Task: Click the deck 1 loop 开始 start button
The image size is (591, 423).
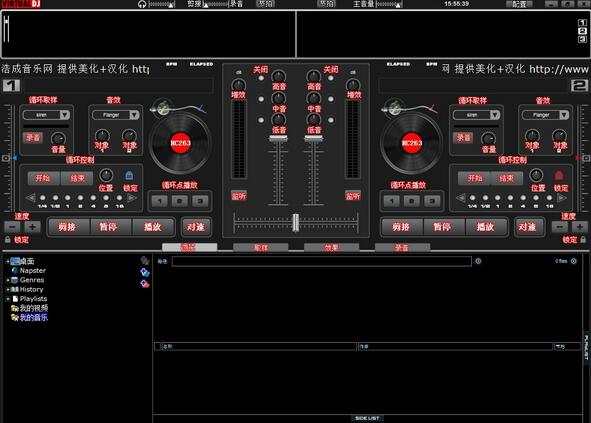Action: pyautogui.click(x=43, y=178)
